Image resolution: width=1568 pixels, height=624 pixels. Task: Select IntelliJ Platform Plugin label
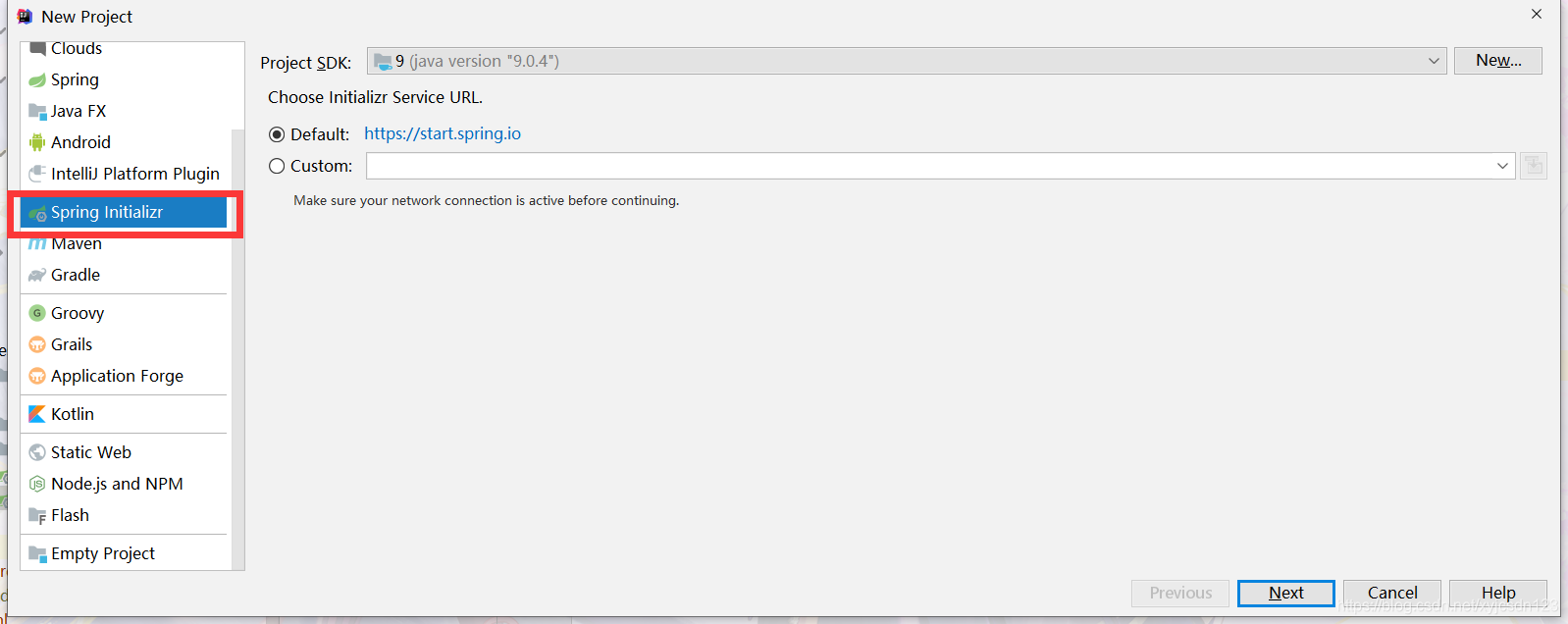point(135,174)
